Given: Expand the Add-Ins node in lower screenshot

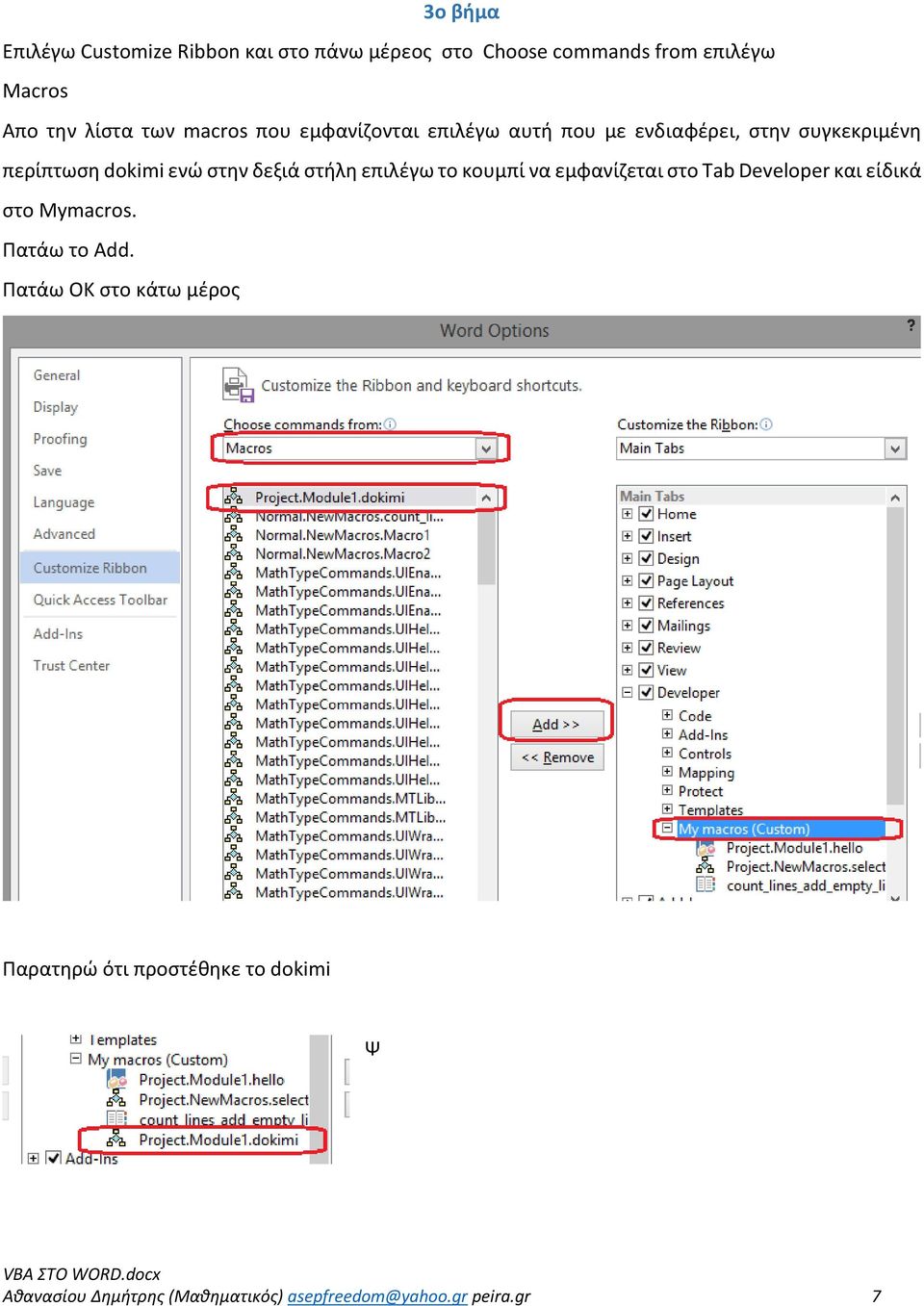Looking at the screenshot, I should pyautogui.click(x=33, y=1158).
